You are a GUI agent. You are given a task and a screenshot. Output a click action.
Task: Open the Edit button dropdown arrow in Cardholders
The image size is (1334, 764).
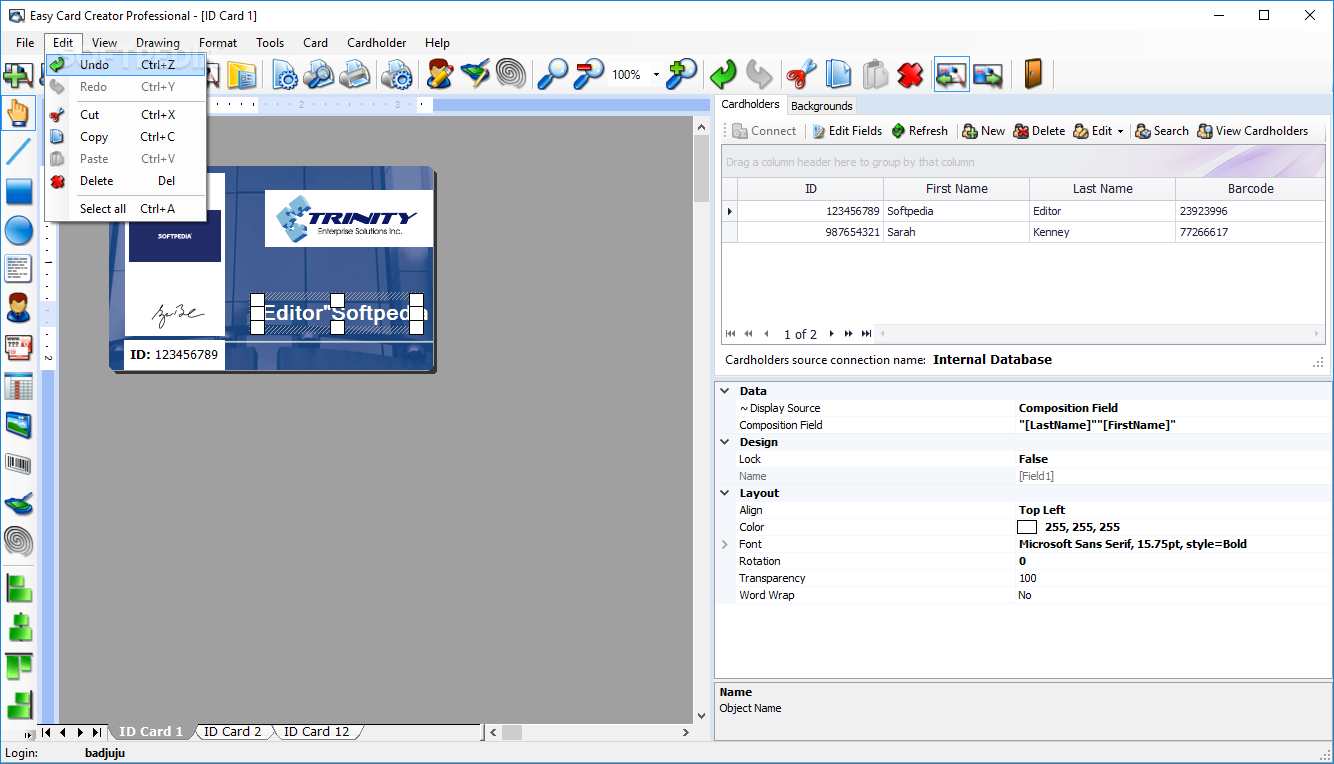(x=1120, y=131)
